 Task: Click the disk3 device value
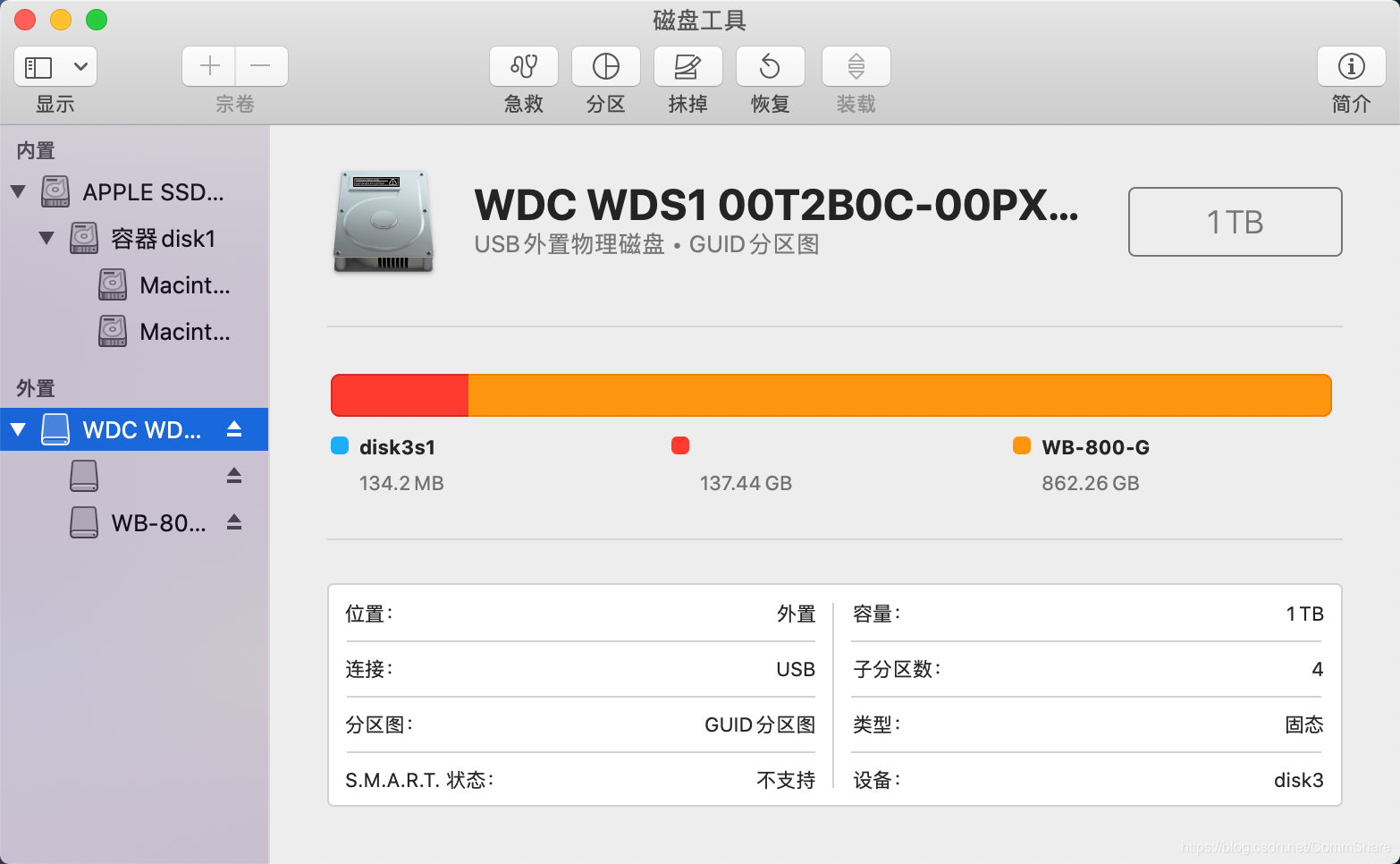(x=1298, y=780)
